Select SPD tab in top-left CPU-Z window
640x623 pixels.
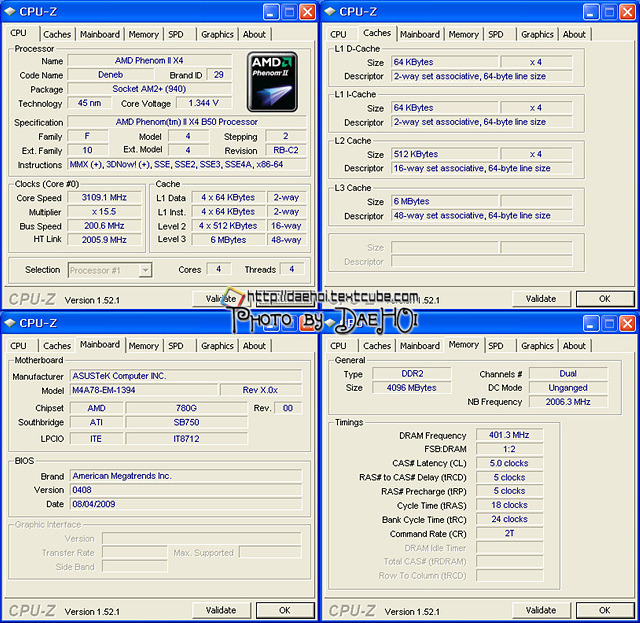coord(176,34)
